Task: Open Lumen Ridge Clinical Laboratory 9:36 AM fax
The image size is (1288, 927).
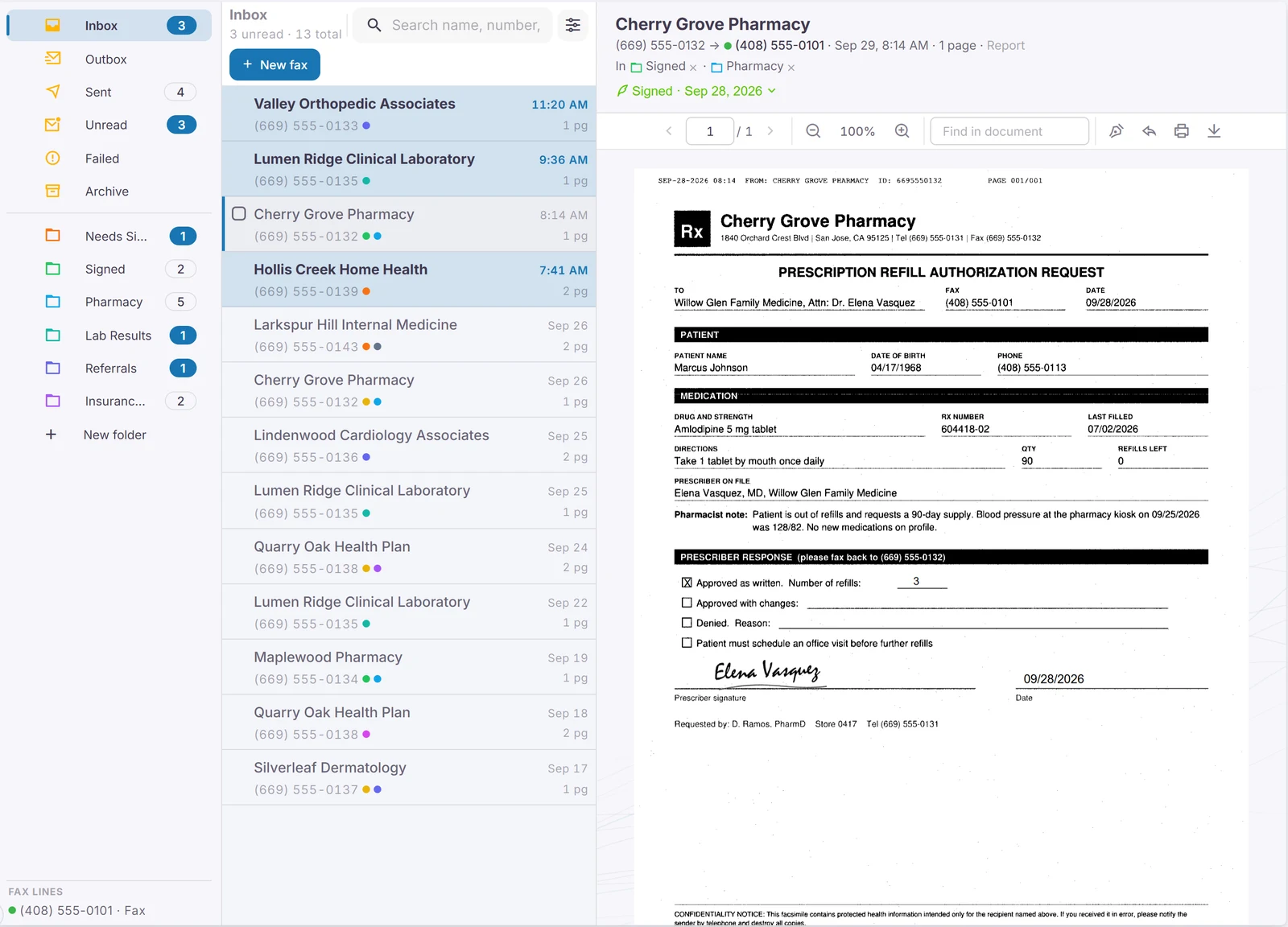Action: [x=409, y=170]
